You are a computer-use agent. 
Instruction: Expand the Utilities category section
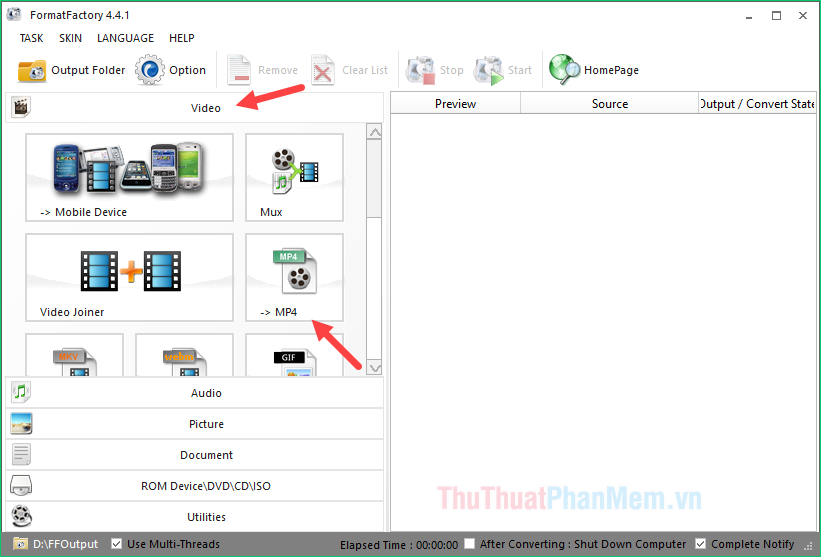point(194,516)
